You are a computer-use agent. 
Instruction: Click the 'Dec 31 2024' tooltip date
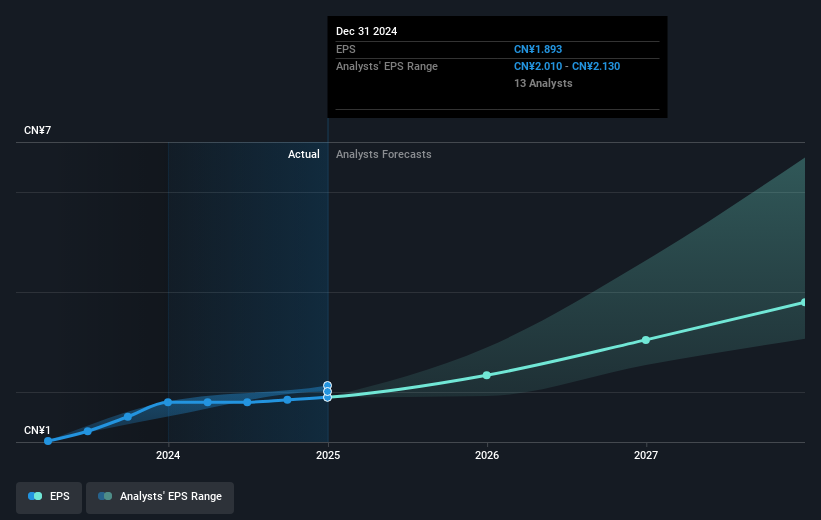(x=367, y=31)
